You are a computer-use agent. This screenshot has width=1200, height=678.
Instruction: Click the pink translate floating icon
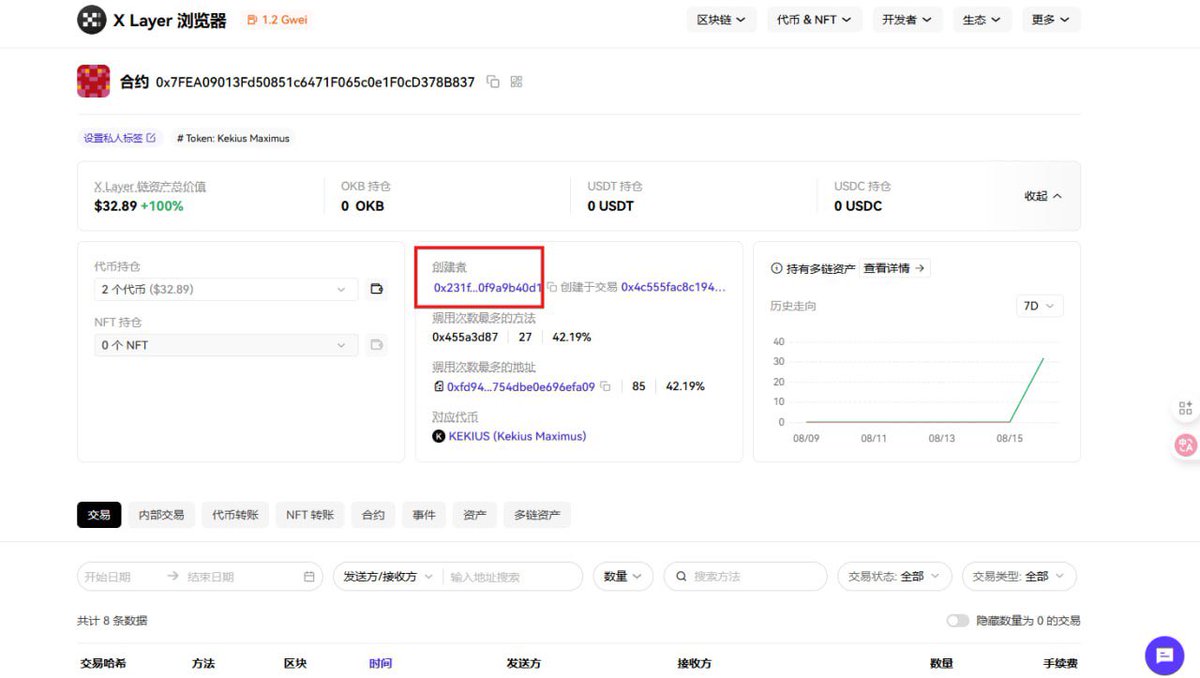pos(1186,446)
